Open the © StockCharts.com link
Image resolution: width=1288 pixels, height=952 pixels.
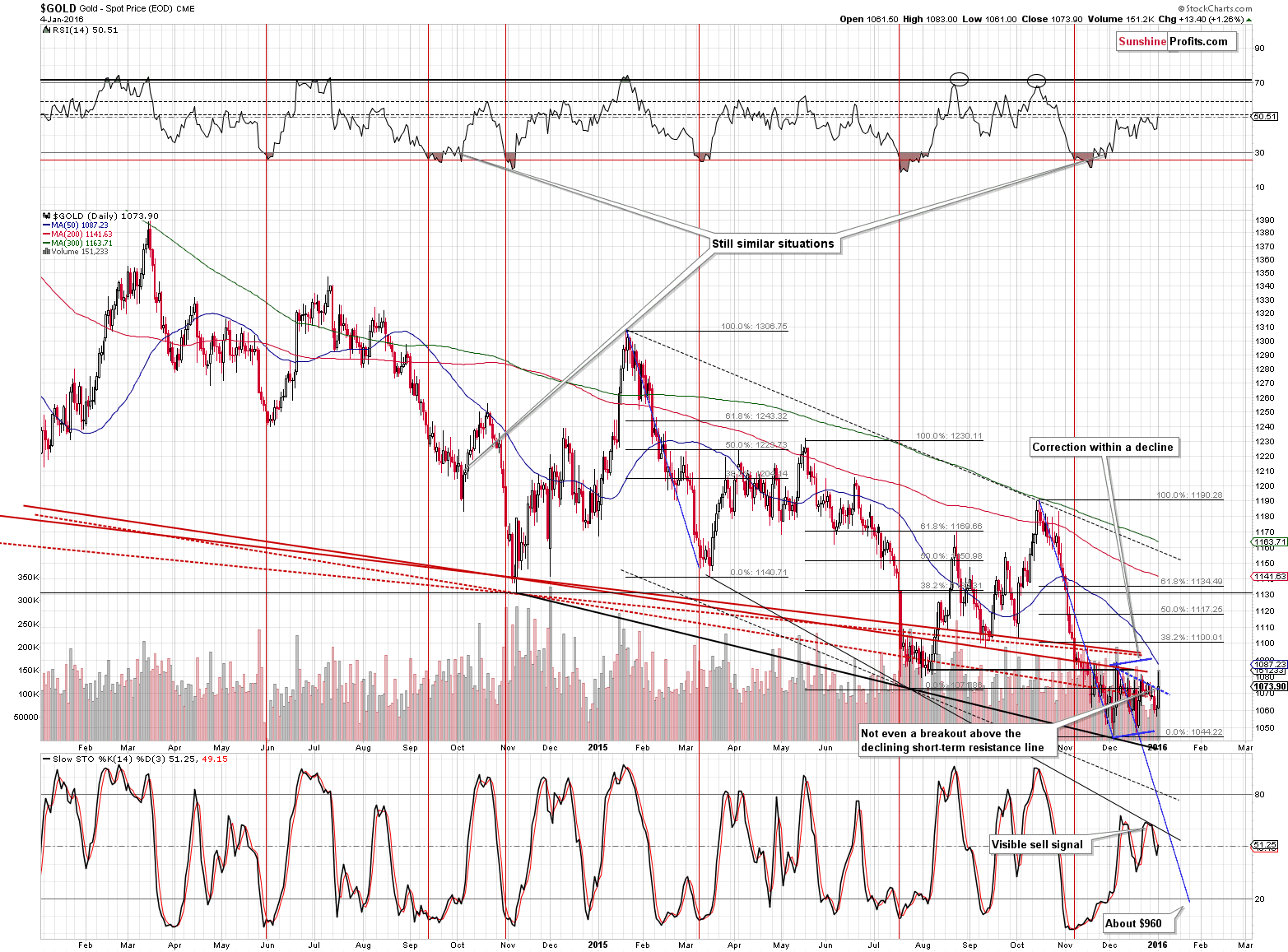tap(1214, 8)
